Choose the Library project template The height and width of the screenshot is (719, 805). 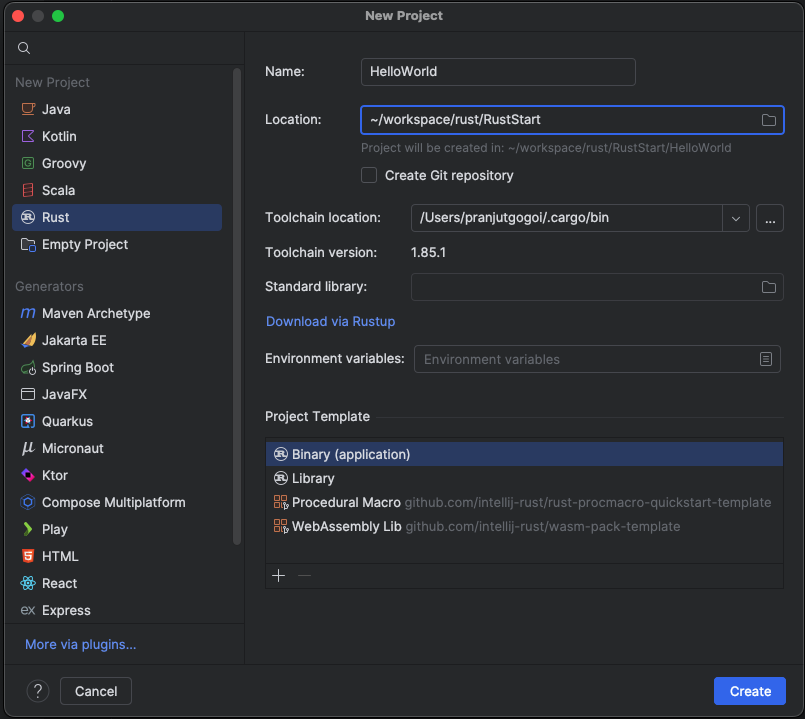pos(313,478)
